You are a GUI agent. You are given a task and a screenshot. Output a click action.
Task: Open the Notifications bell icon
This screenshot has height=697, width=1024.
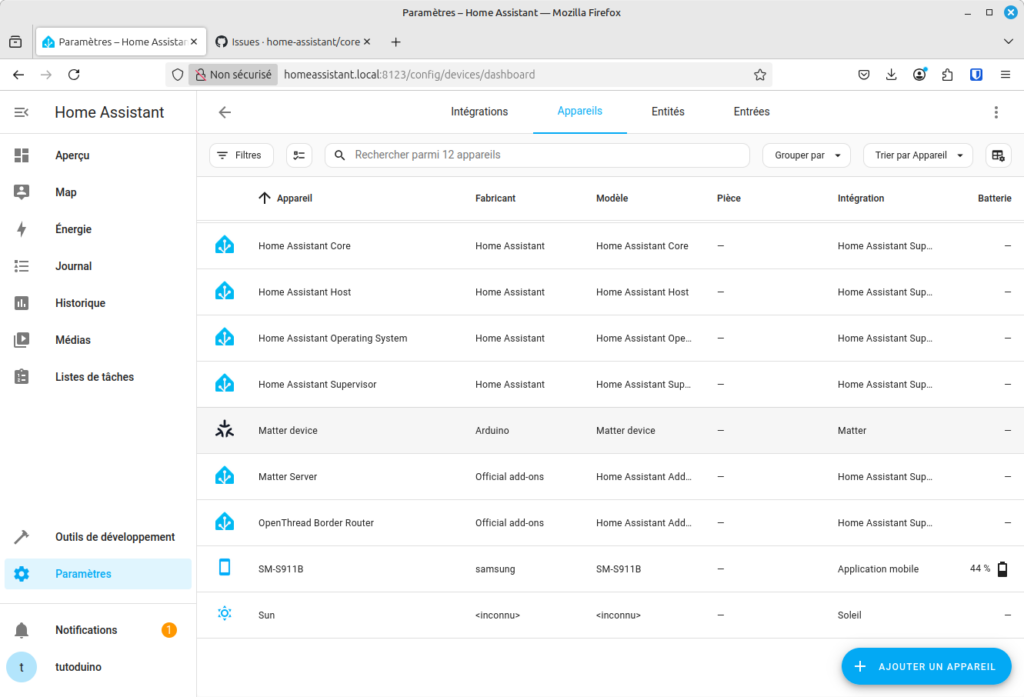[22, 630]
